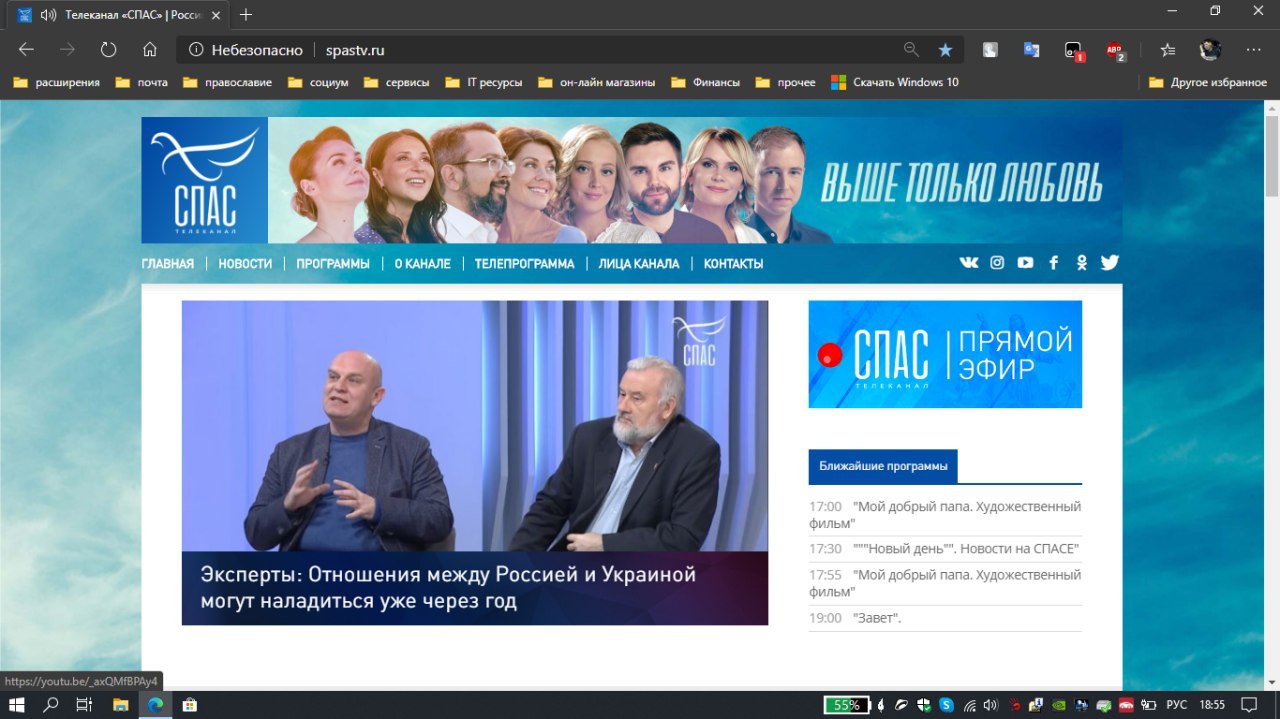Click the Skype tray icon
Screen dimensions: 1280x719
point(946,705)
